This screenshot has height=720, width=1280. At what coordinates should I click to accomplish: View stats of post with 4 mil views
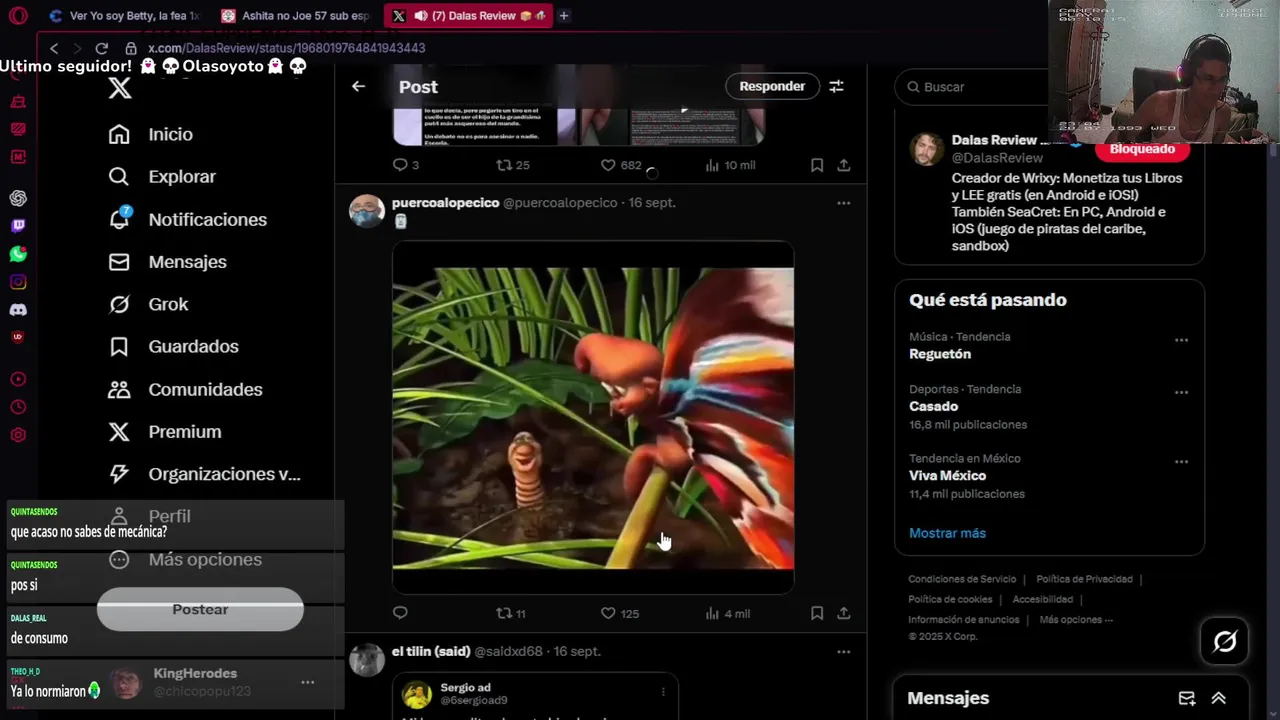coord(727,613)
